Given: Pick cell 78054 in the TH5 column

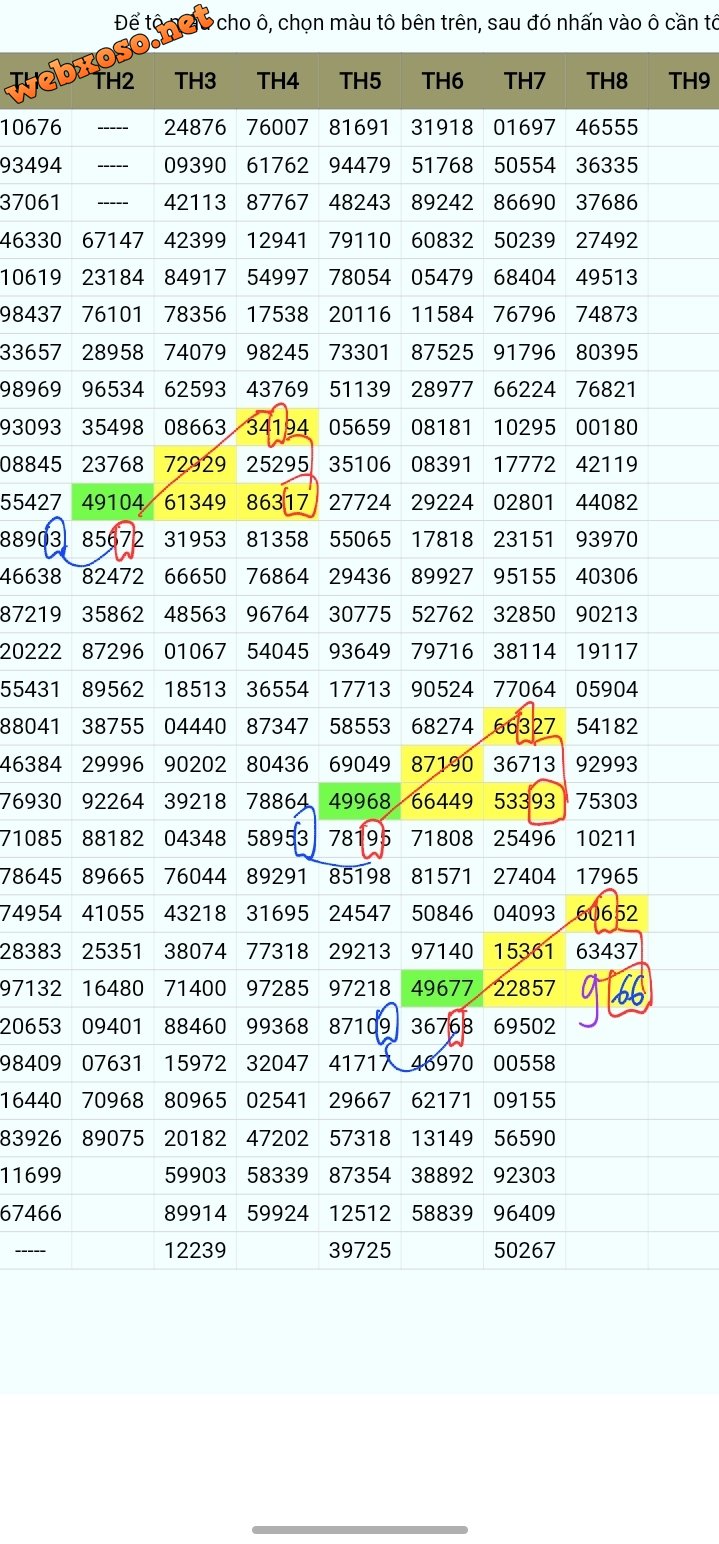Looking at the screenshot, I should pos(360,278).
